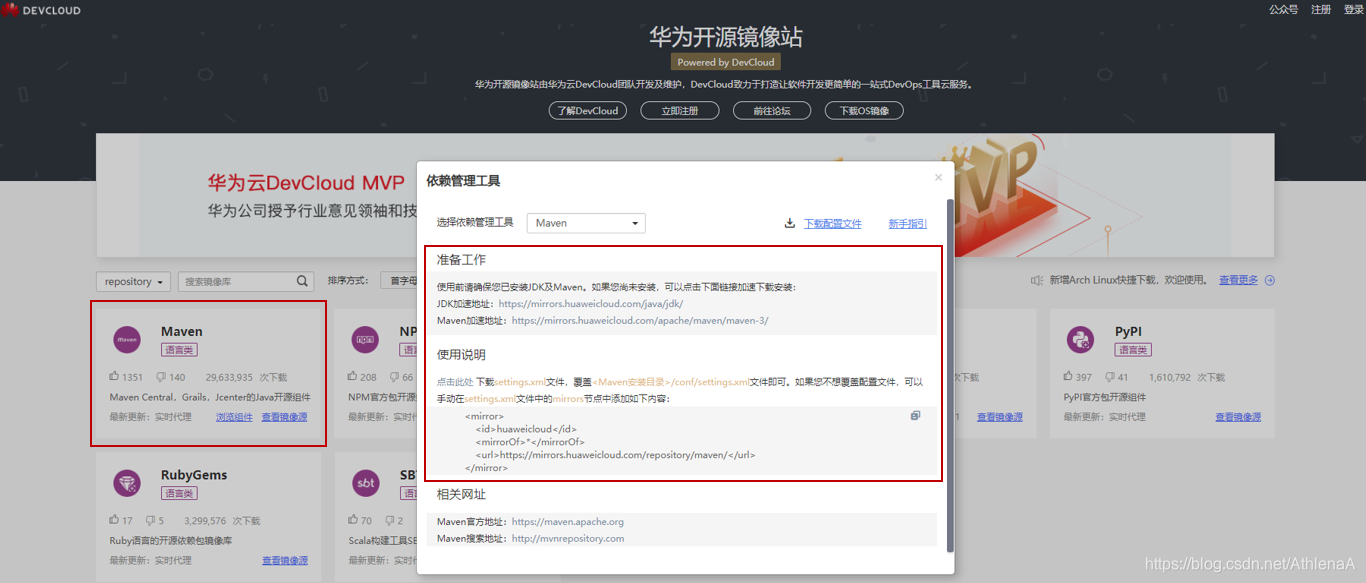Click the search magnifier icon
The width and height of the screenshot is (1366, 583).
coord(303,282)
